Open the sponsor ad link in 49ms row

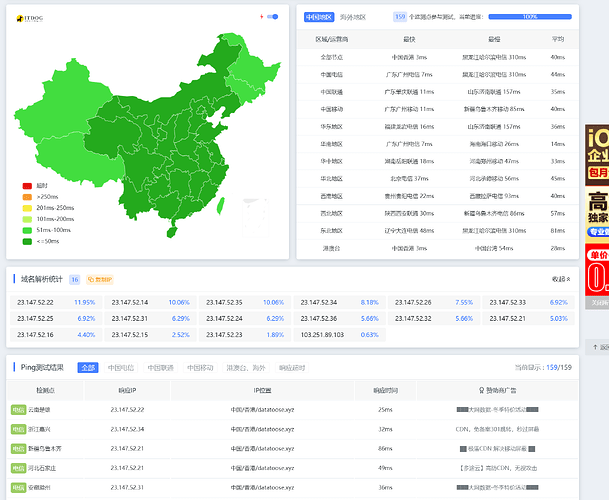pyautogui.click(x=497, y=468)
